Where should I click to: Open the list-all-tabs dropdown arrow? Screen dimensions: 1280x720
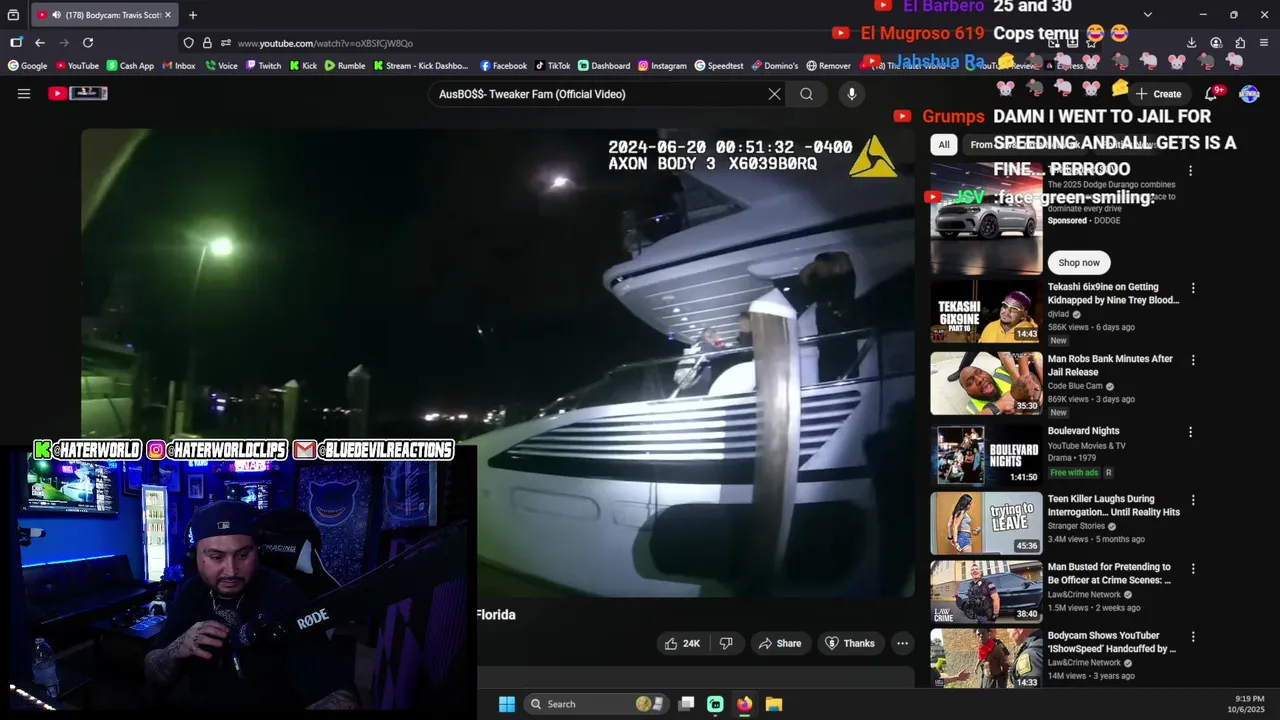(x=1147, y=15)
